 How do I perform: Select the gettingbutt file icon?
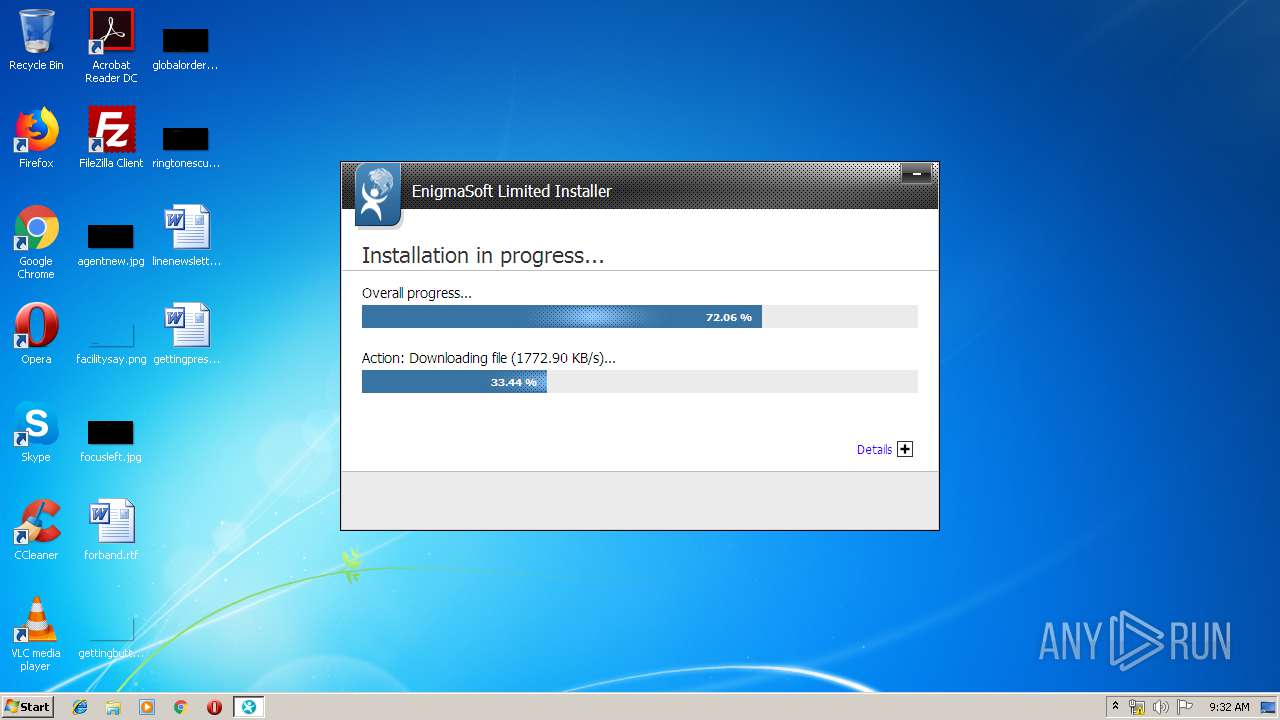(111, 637)
